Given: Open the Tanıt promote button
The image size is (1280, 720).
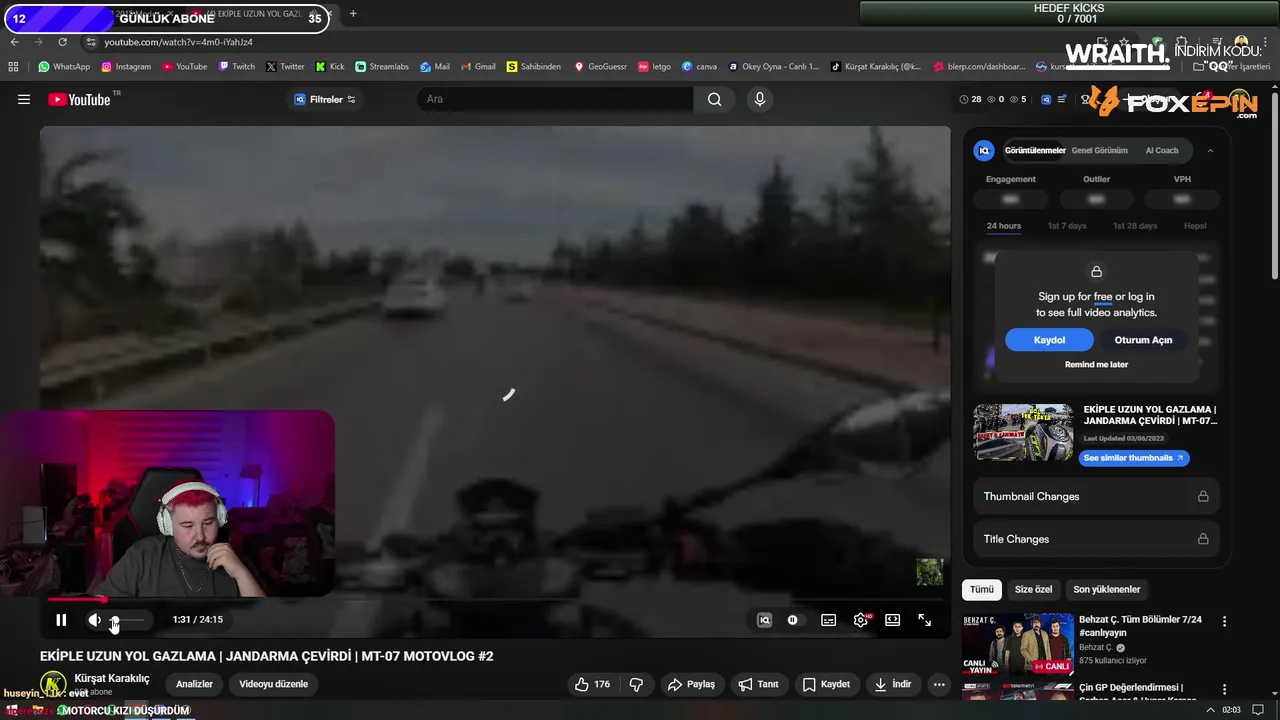Looking at the screenshot, I should click(x=758, y=684).
